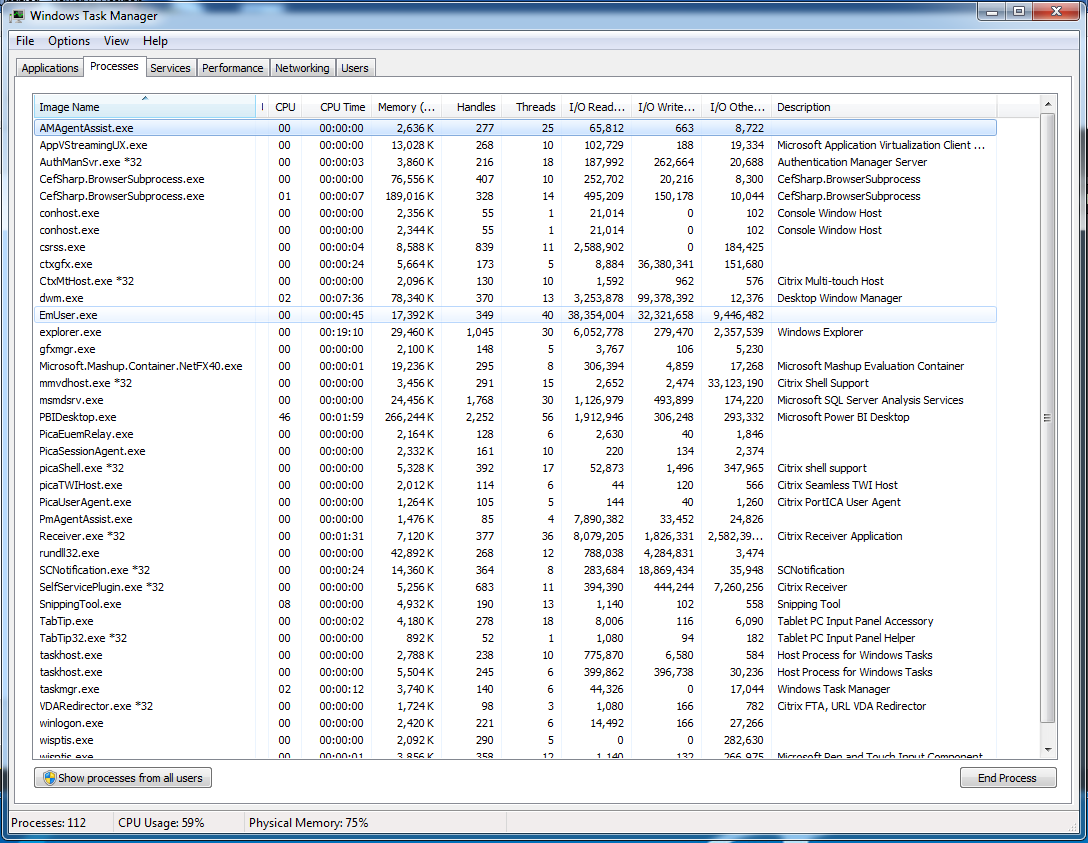Switch to the Services tab
This screenshot has width=1088, height=843.
pos(170,68)
